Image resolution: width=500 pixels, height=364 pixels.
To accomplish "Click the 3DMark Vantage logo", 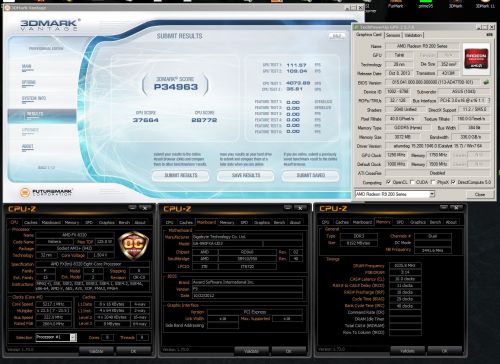I will 50,25.
